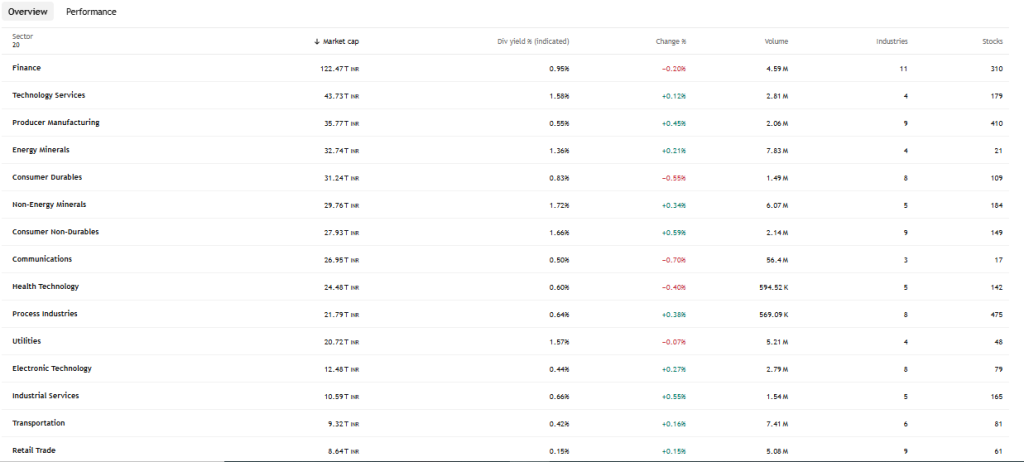
Task: Click Retail Trade dividend yield 0.15%
Action: pos(559,452)
